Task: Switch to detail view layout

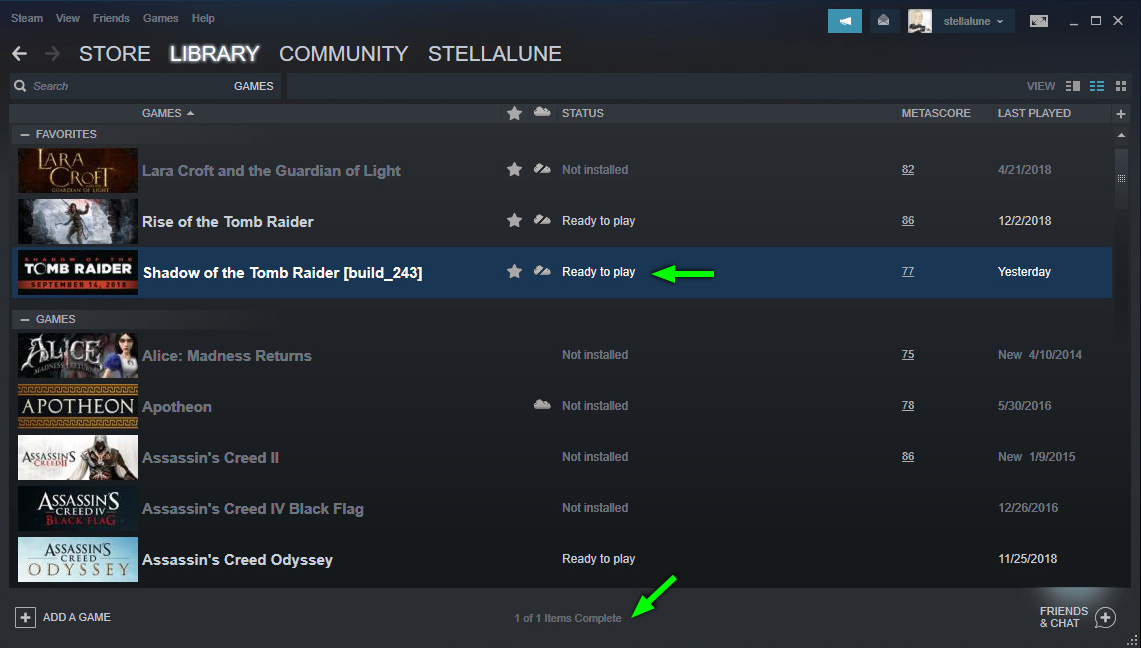Action: [1073, 87]
